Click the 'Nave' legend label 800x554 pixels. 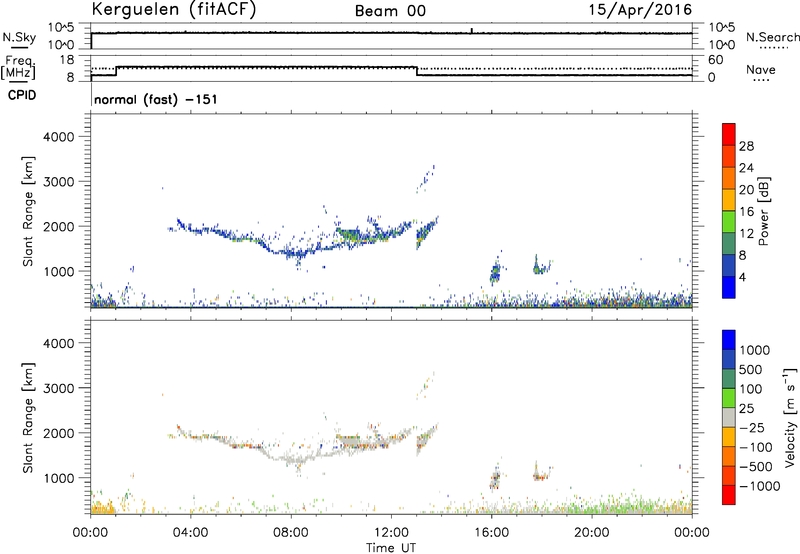click(761, 69)
